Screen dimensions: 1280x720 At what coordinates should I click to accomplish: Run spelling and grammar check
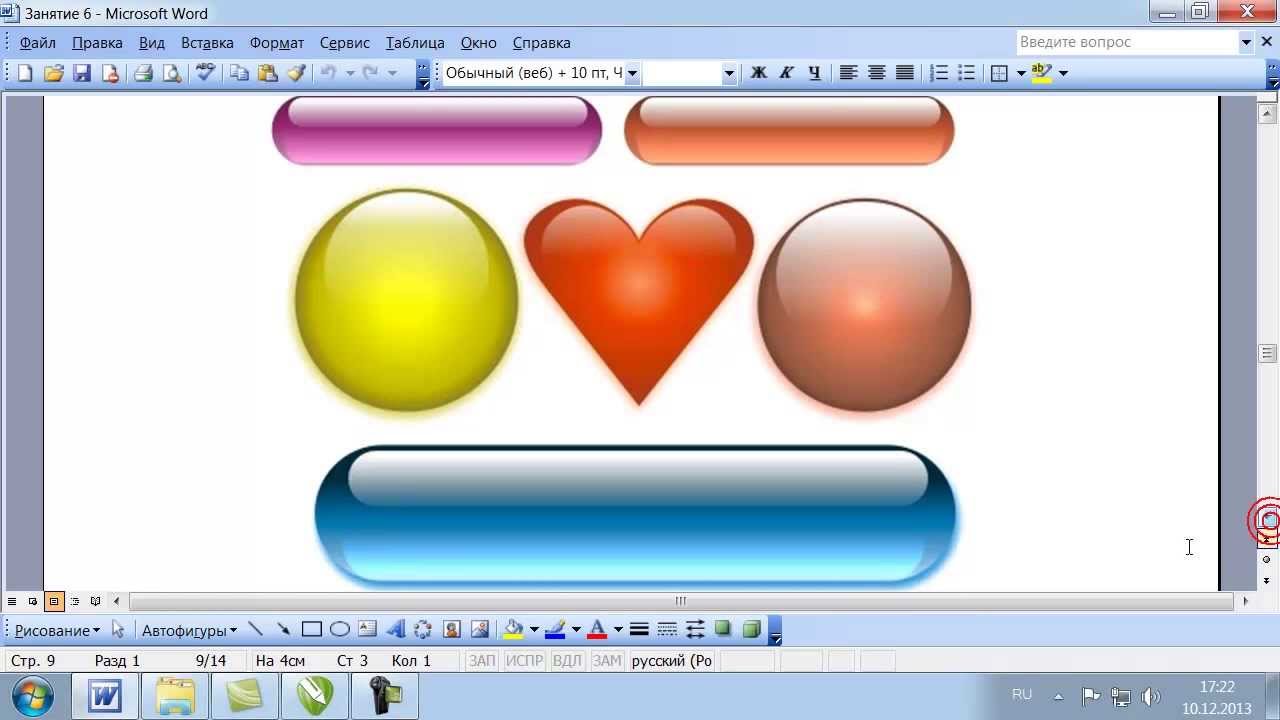coord(205,73)
